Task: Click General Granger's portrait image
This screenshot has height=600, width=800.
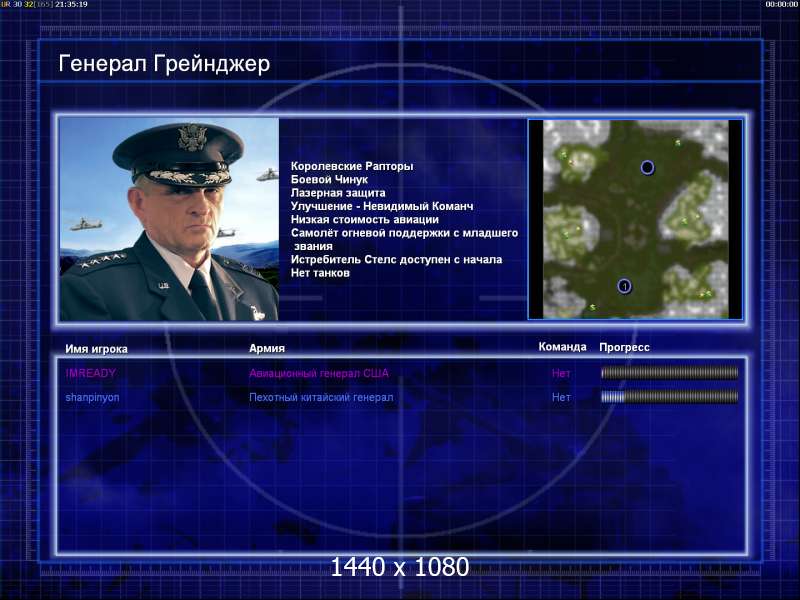Action: point(169,219)
